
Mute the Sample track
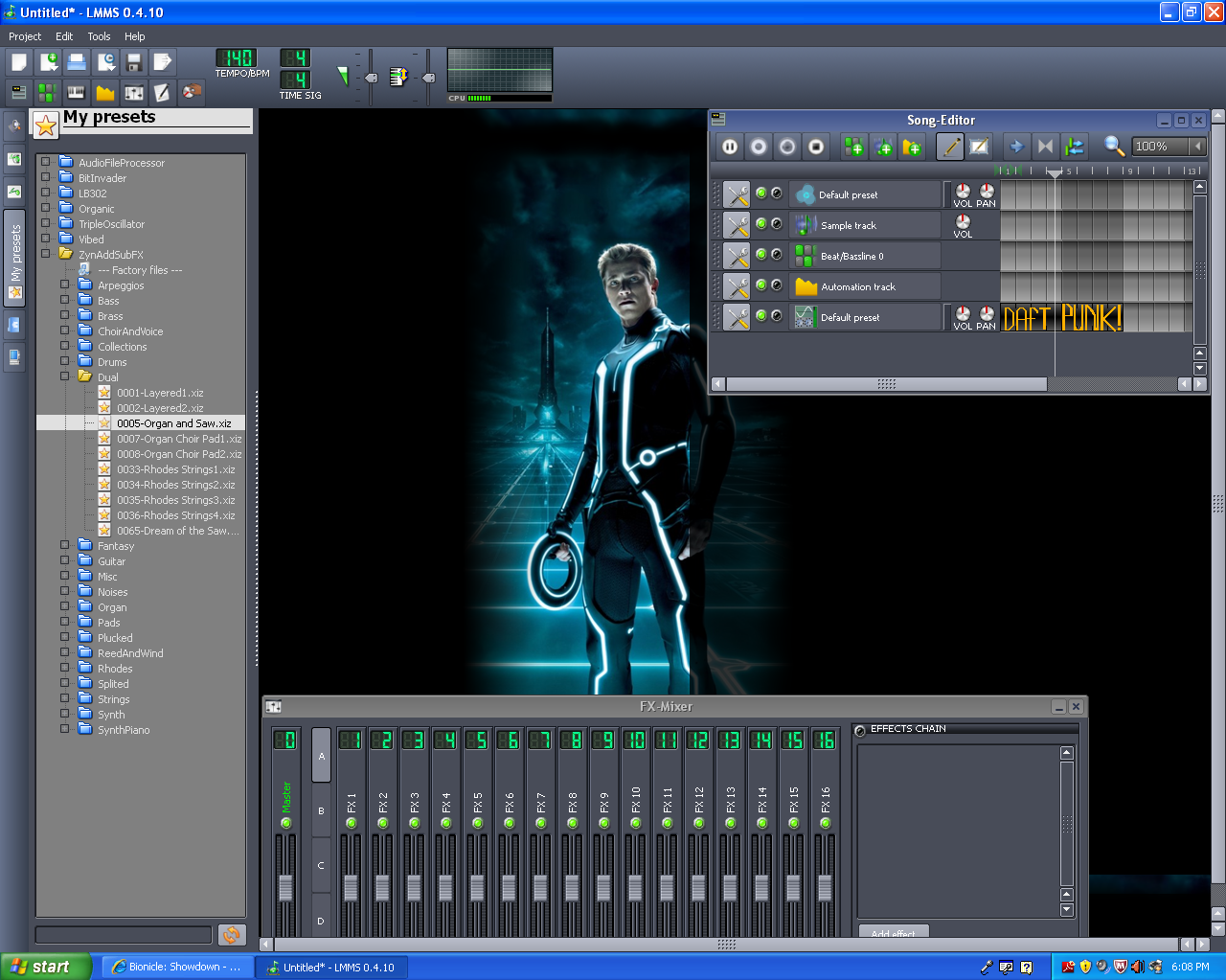coord(761,223)
